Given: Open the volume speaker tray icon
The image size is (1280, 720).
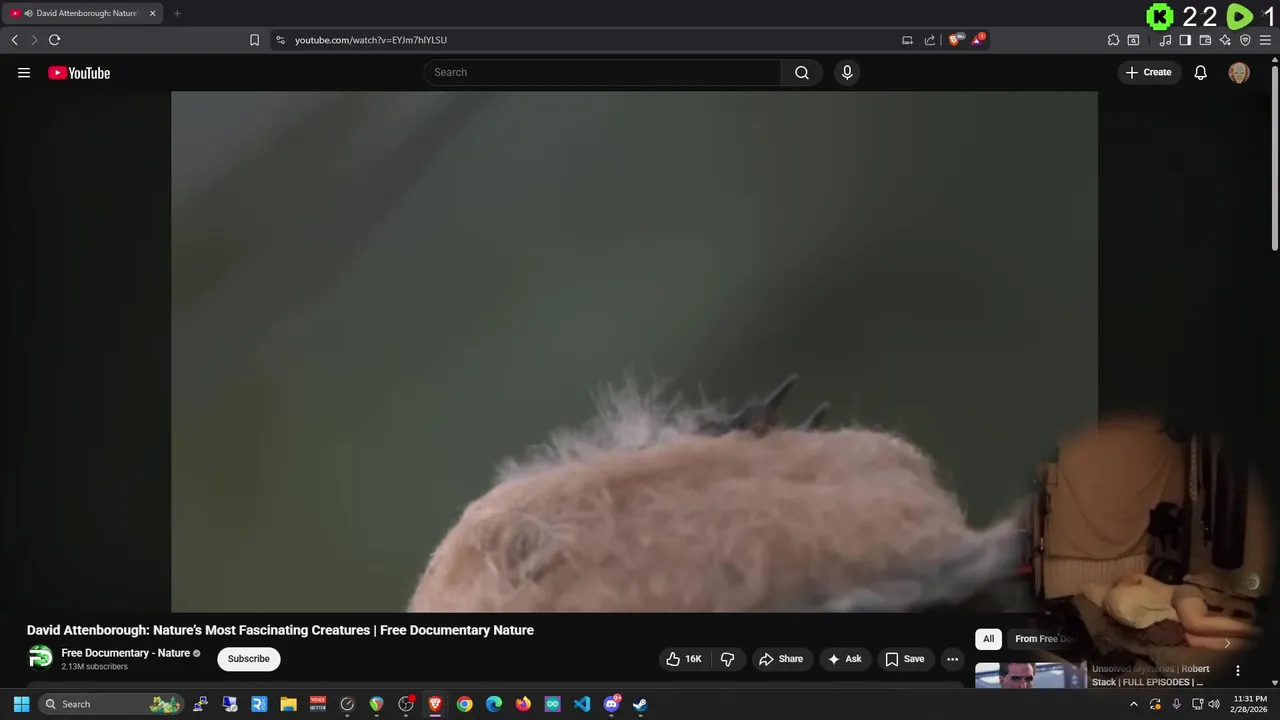Looking at the screenshot, I should click(1214, 704).
